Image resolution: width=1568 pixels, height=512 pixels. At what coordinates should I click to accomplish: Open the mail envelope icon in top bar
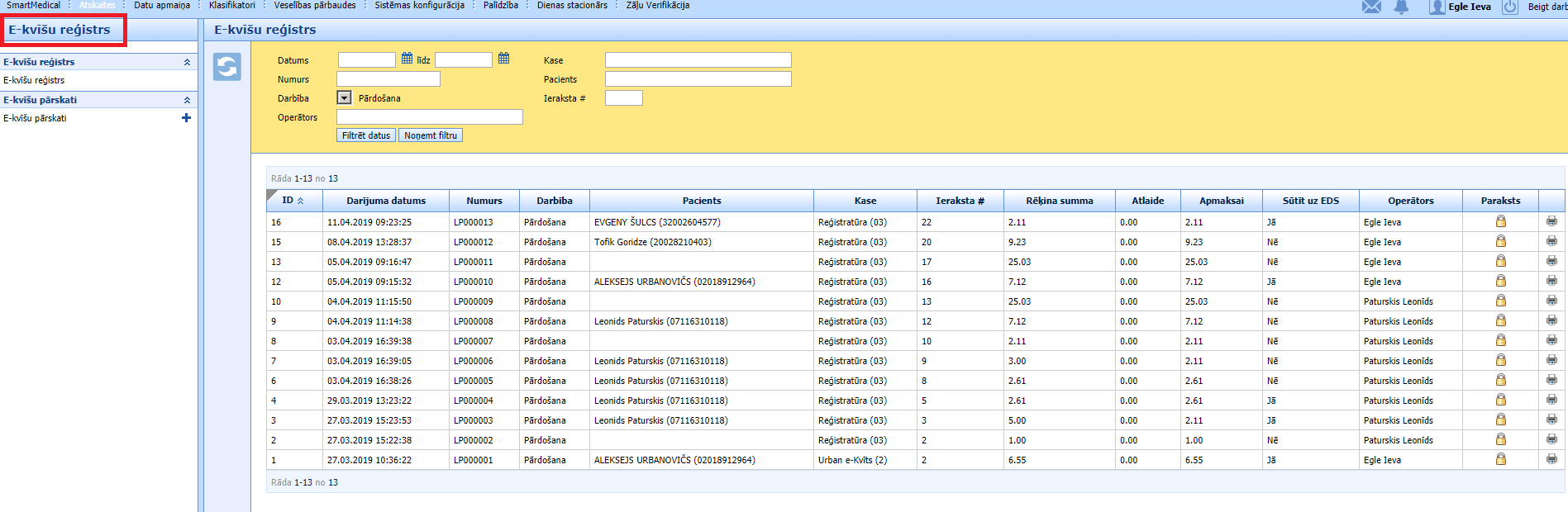click(1371, 7)
